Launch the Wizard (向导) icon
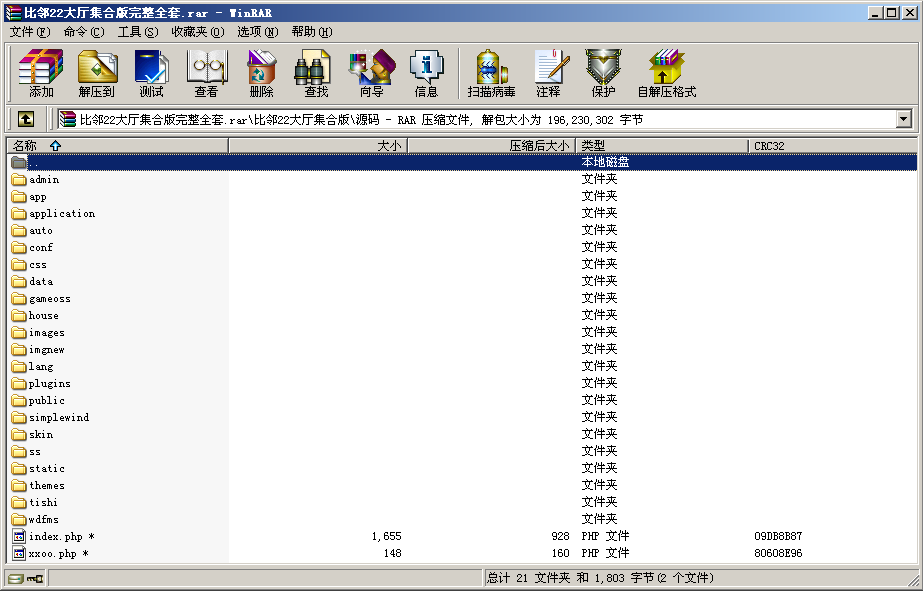 (371, 73)
